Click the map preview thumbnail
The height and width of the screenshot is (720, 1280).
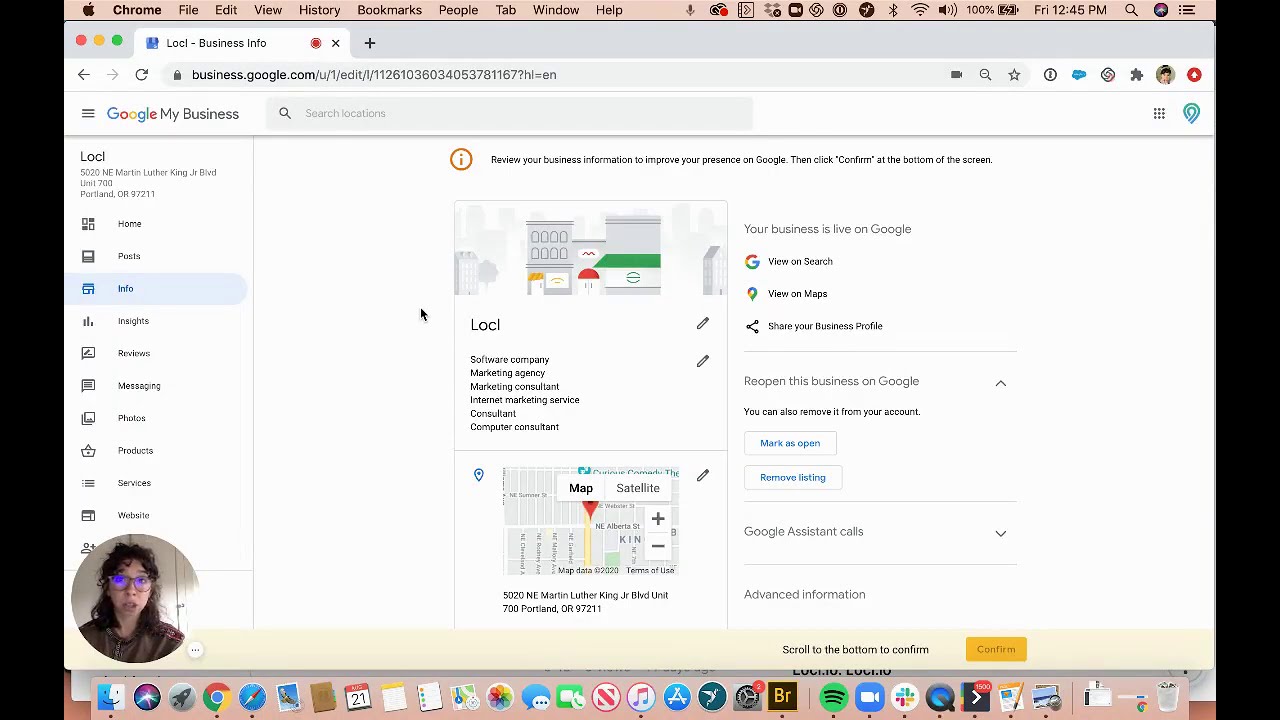tap(590, 521)
